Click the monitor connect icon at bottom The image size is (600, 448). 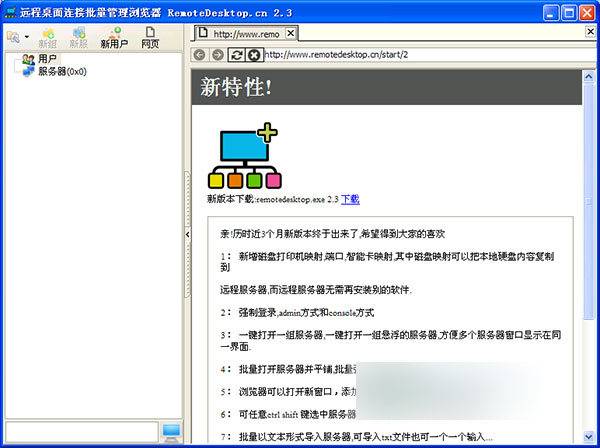(x=171, y=432)
